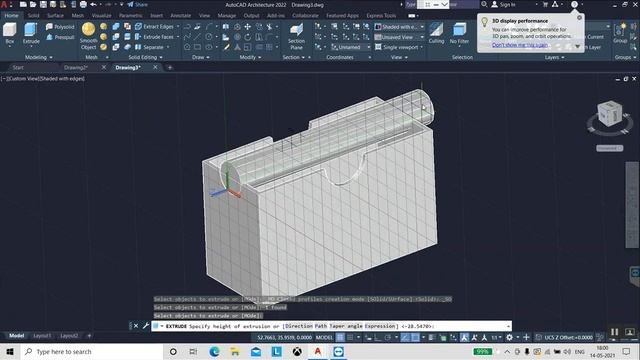640x360 pixels.
Task: Toggle grid display in status bar
Action: (340, 337)
